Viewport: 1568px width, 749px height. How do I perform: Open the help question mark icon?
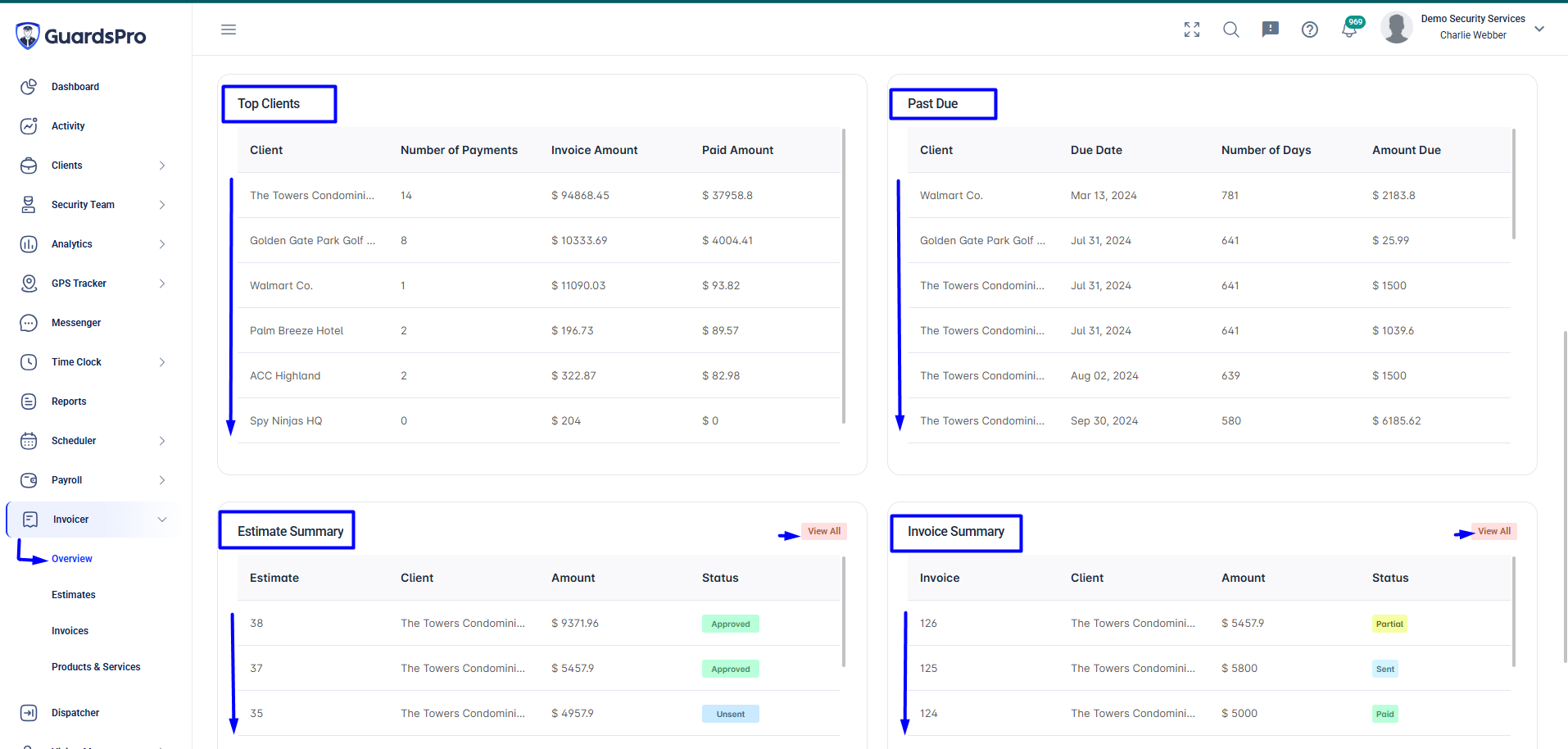(1310, 30)
